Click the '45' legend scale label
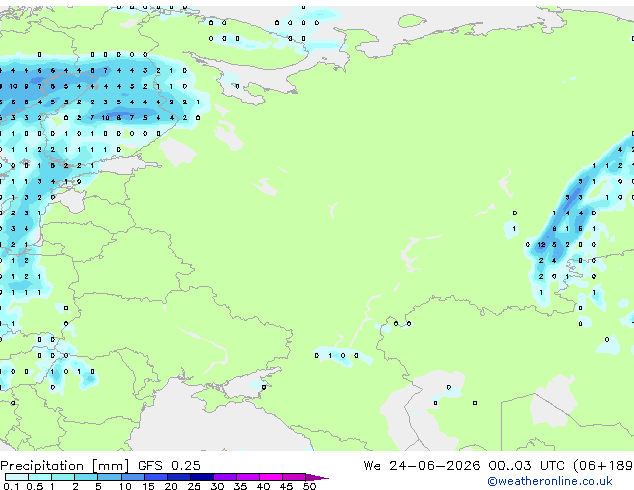 pos(286,486)
